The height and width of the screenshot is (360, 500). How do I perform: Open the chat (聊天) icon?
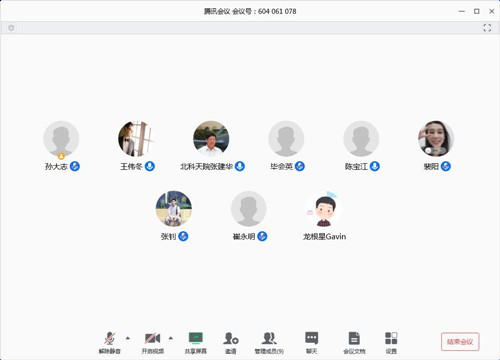[311, 338]
